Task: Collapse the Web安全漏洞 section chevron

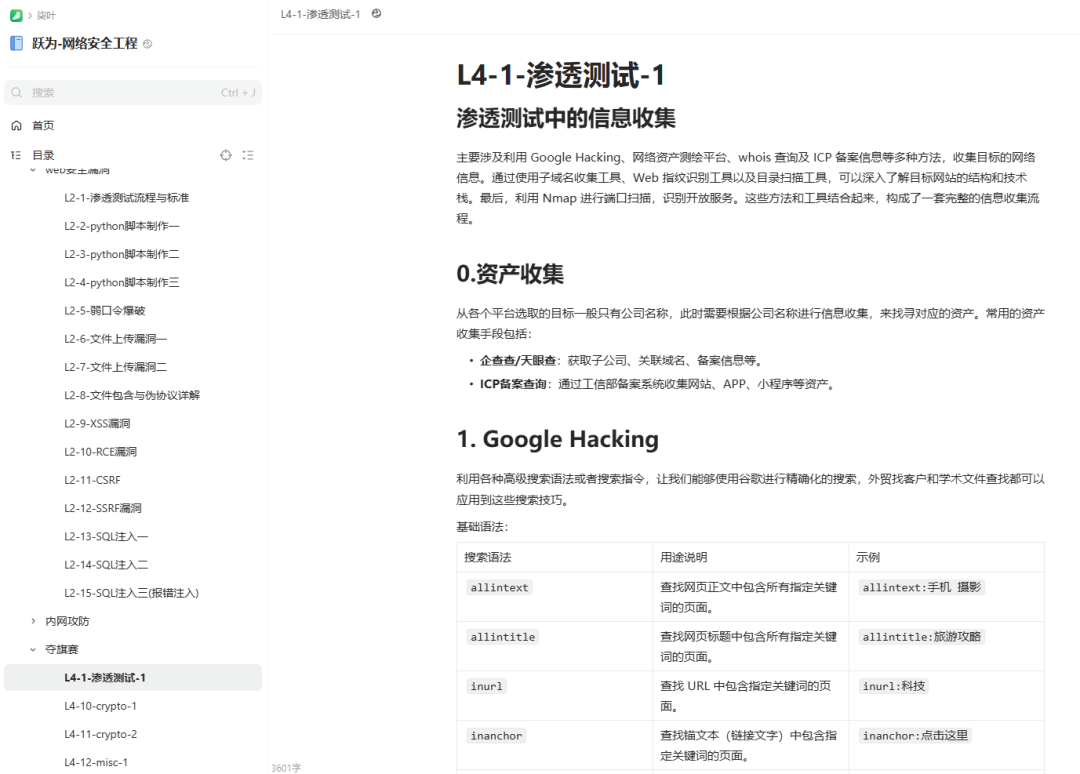Action: [x=33, y=170]
